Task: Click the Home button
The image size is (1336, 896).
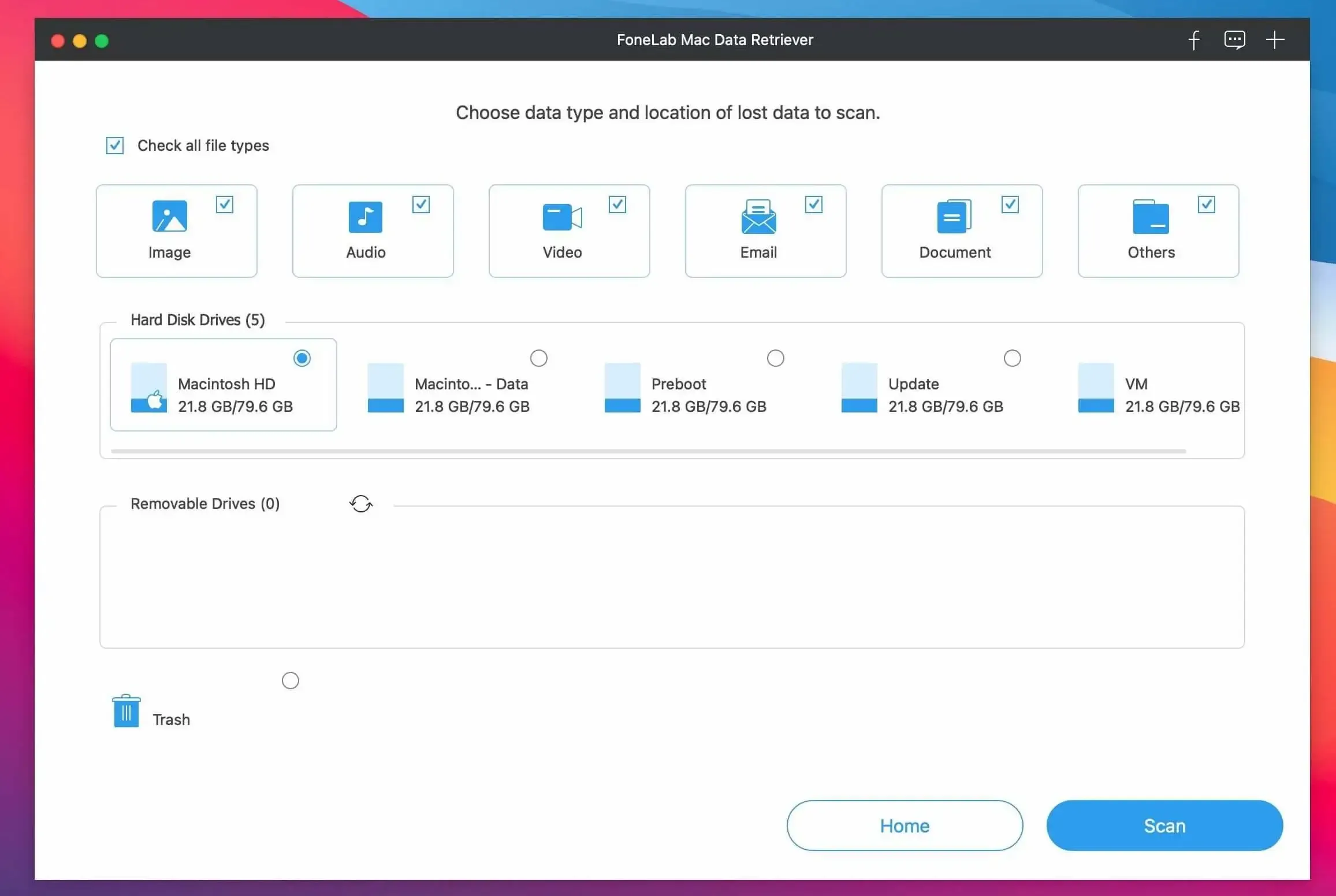Action: tap(904, 826)
